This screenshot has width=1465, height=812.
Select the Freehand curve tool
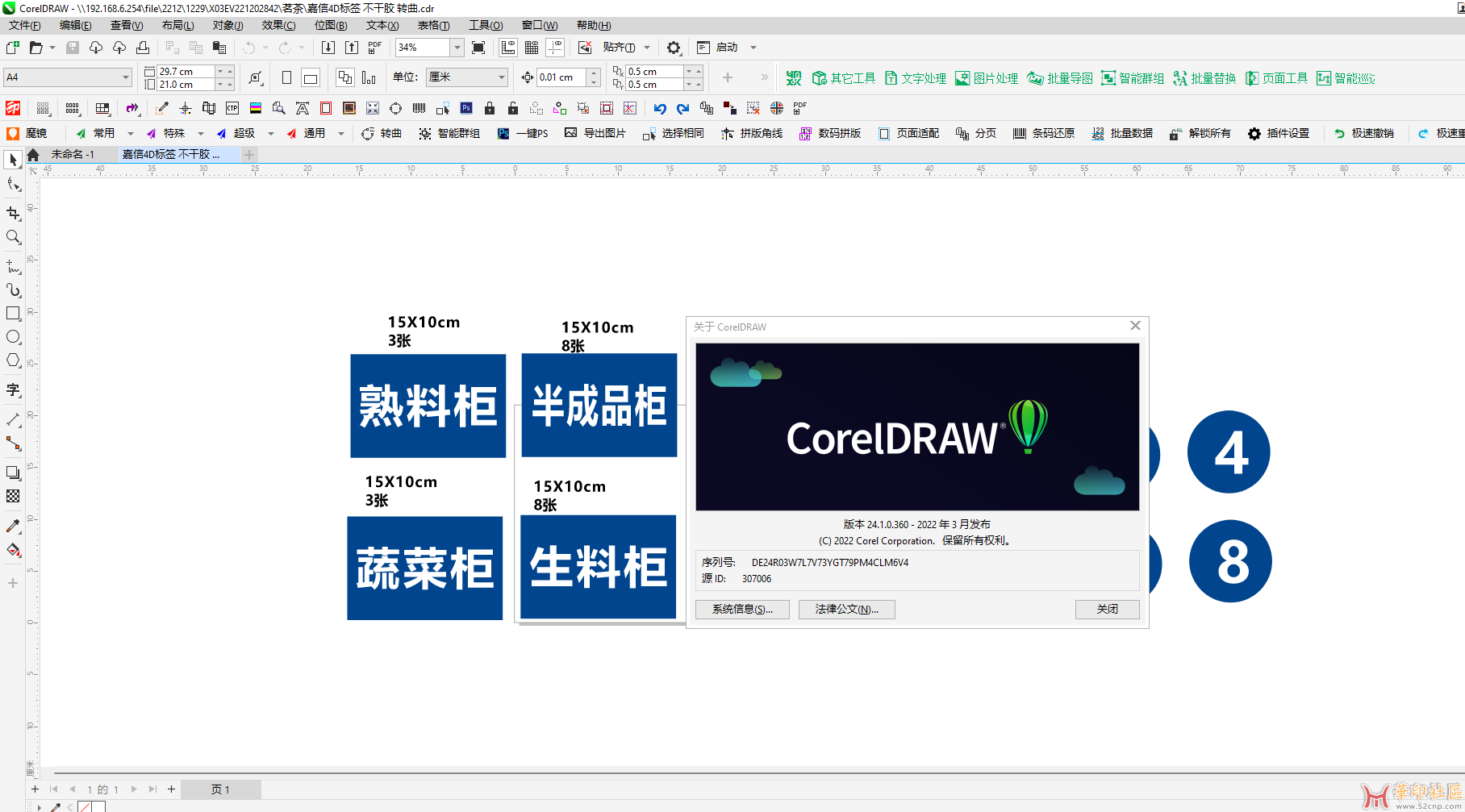click(13, 266)
